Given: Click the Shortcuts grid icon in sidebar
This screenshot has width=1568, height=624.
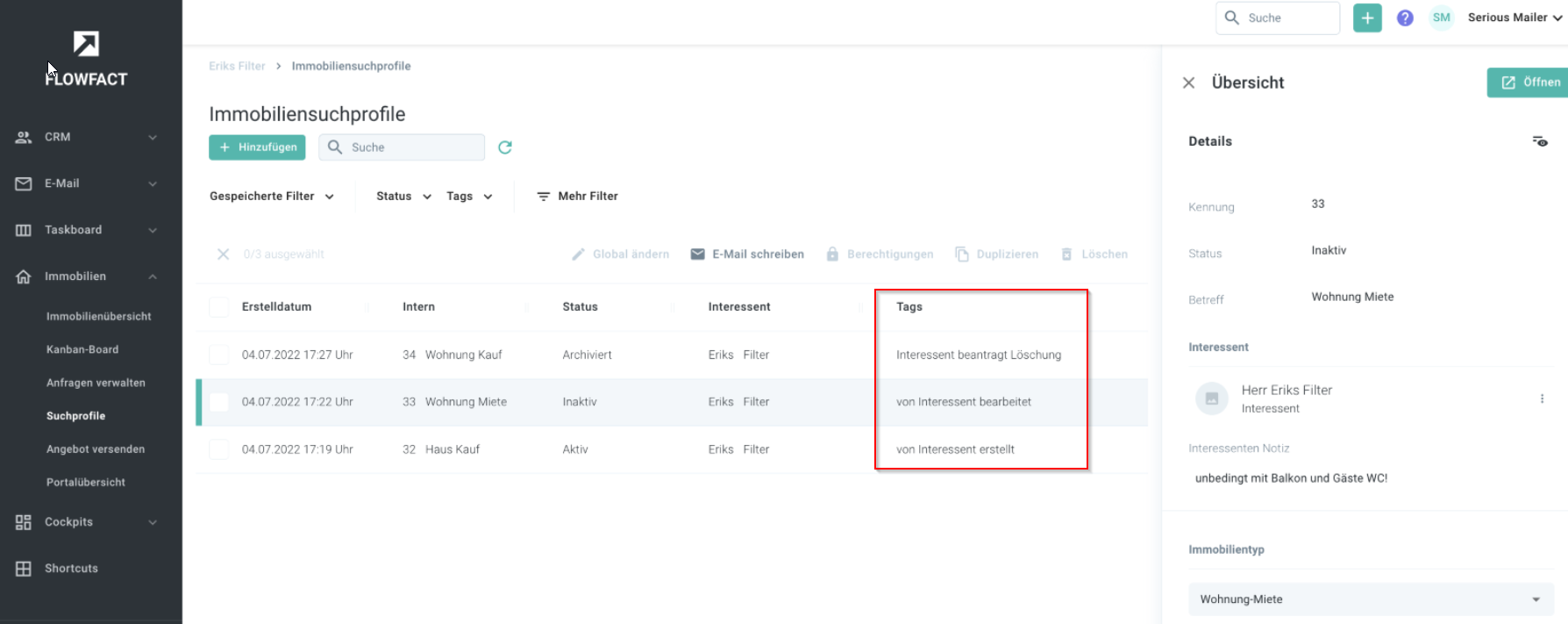Looking at the screenshot, I should (24, 569).
